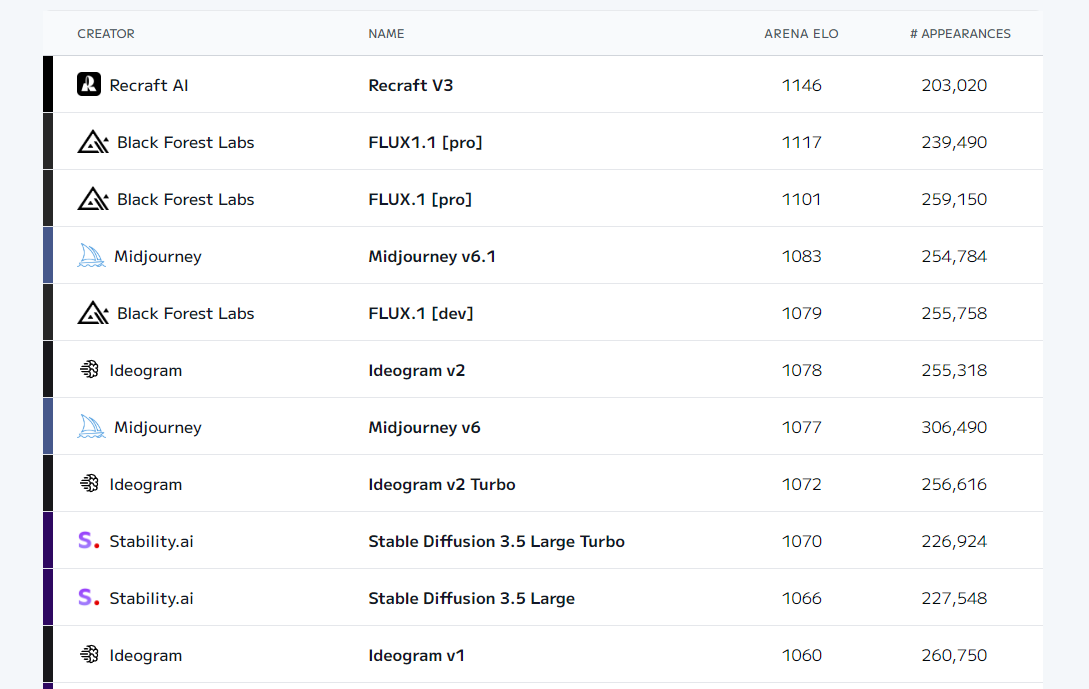
Task: Click the 306,490 appearances value
Action: [954, 427]
